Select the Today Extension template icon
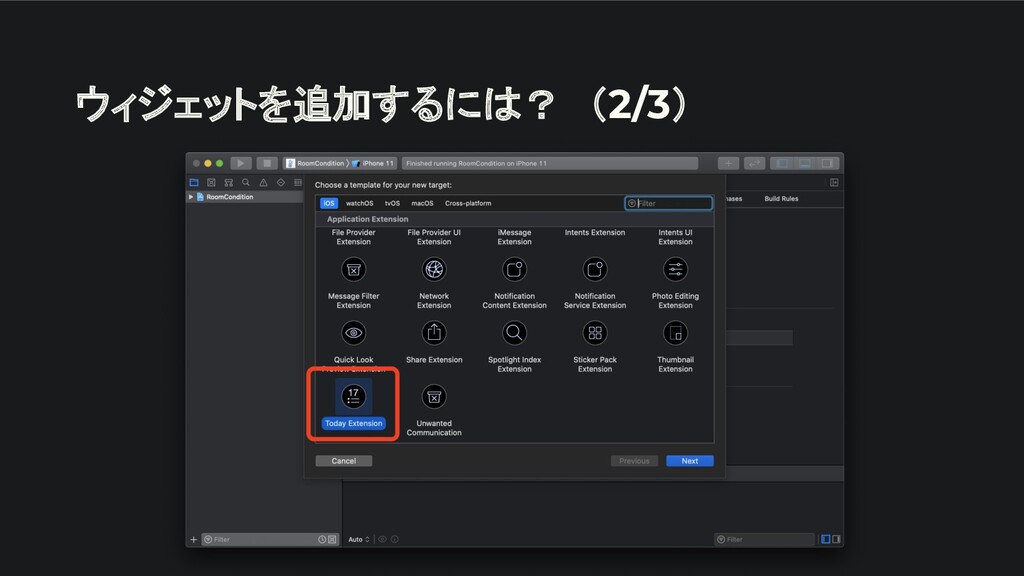The height and width of the screenshot is (576, 1024). pyautogui.click(x=353, y=396)
